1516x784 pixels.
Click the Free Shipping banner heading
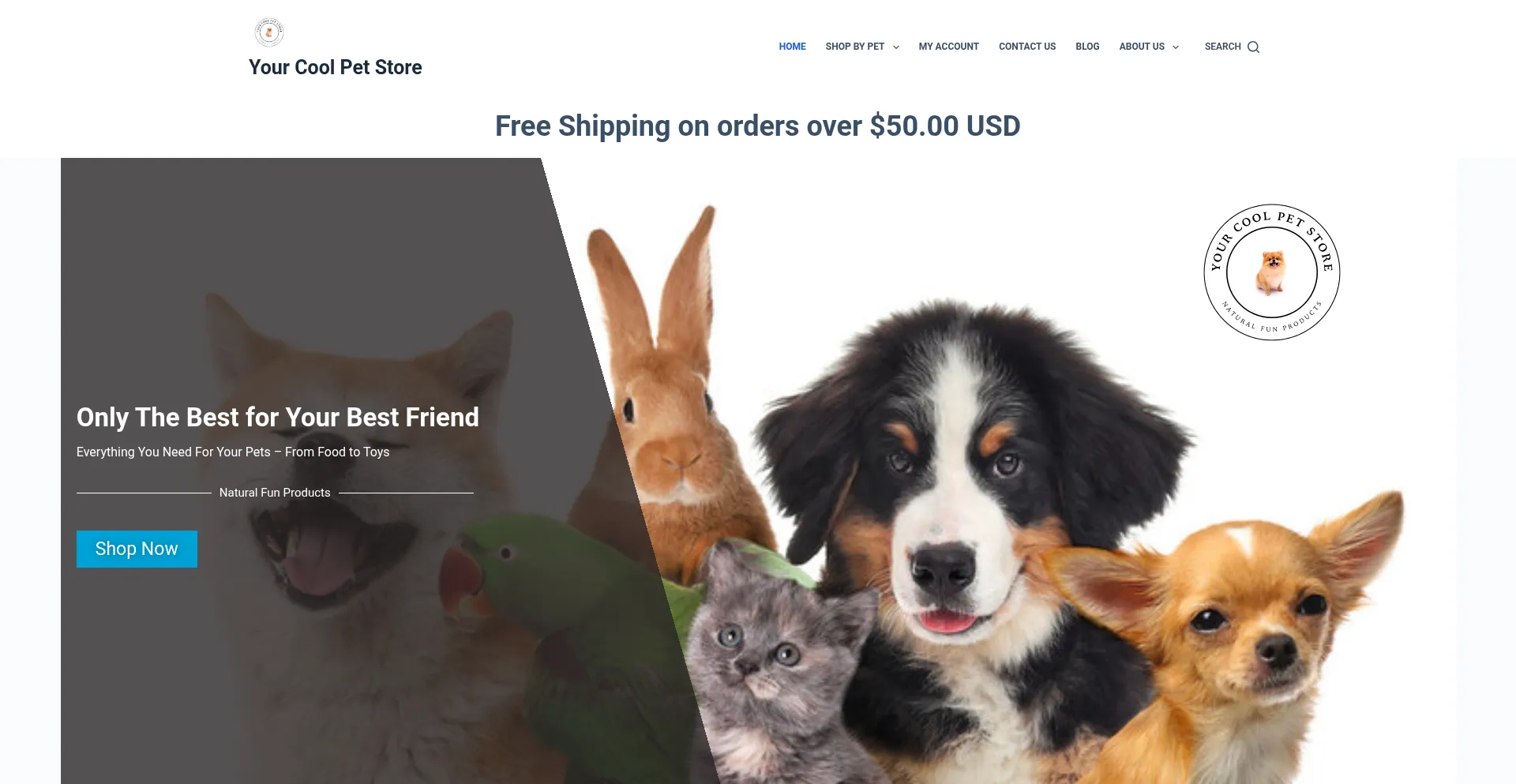coord(757,126)
